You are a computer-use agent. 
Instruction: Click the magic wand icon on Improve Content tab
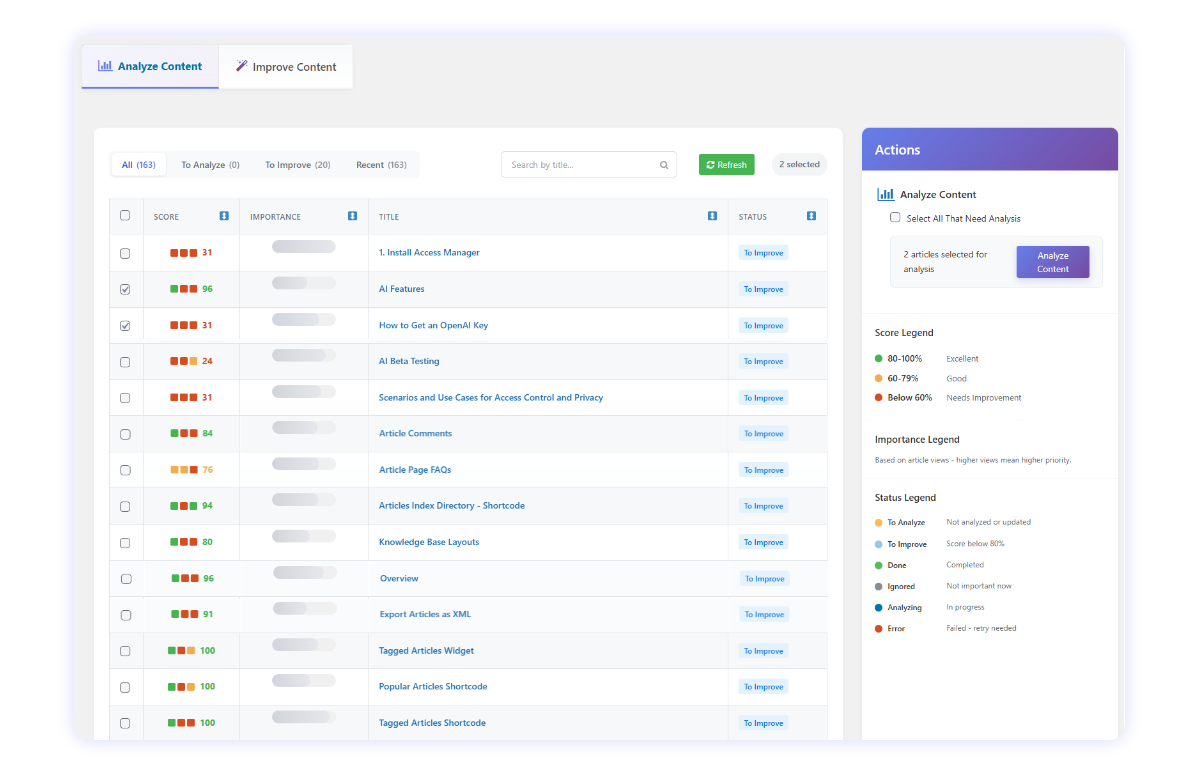tap(241, 67)
